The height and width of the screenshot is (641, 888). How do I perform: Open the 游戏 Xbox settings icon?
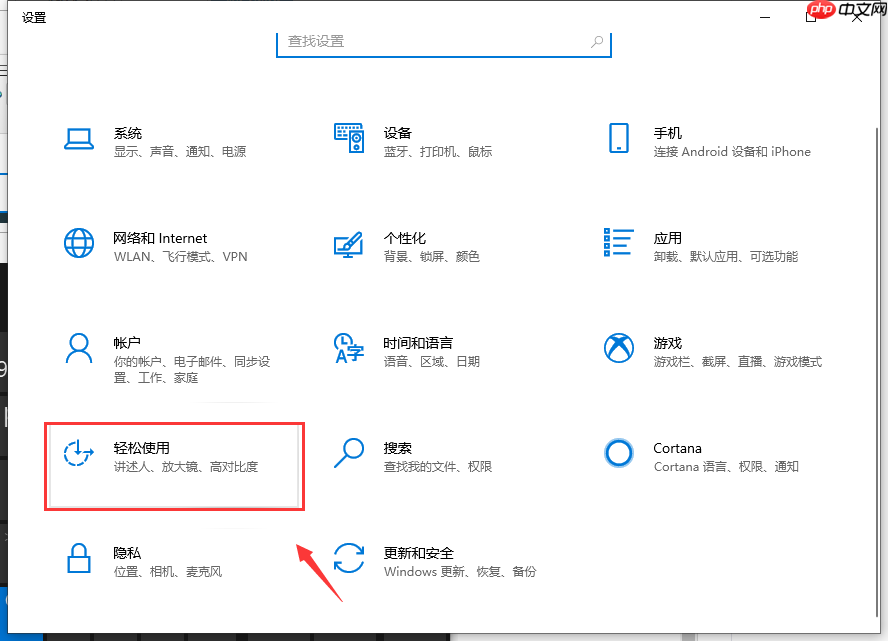(619, 346)
